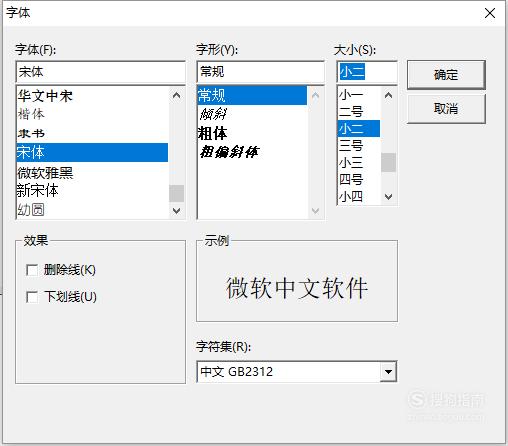The image size is (508, 446).
Task: Select 新宋体 in the font list
Action: click(92, 191)
